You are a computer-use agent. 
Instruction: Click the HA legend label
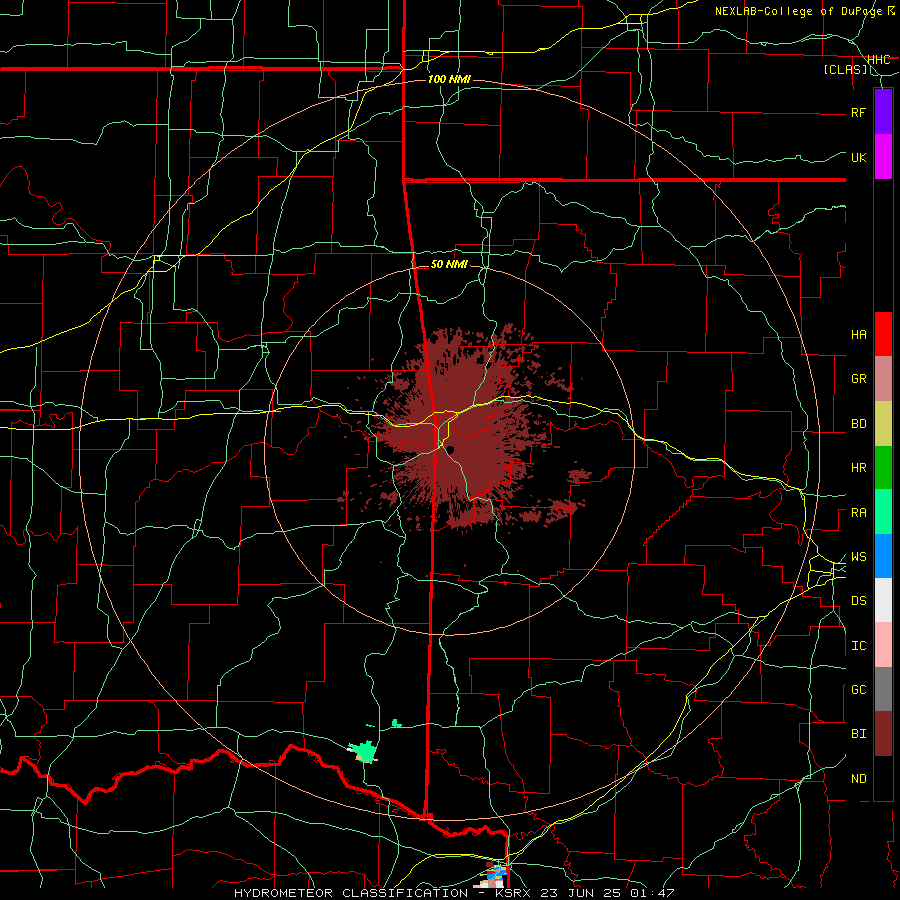[x=858, y=335]
